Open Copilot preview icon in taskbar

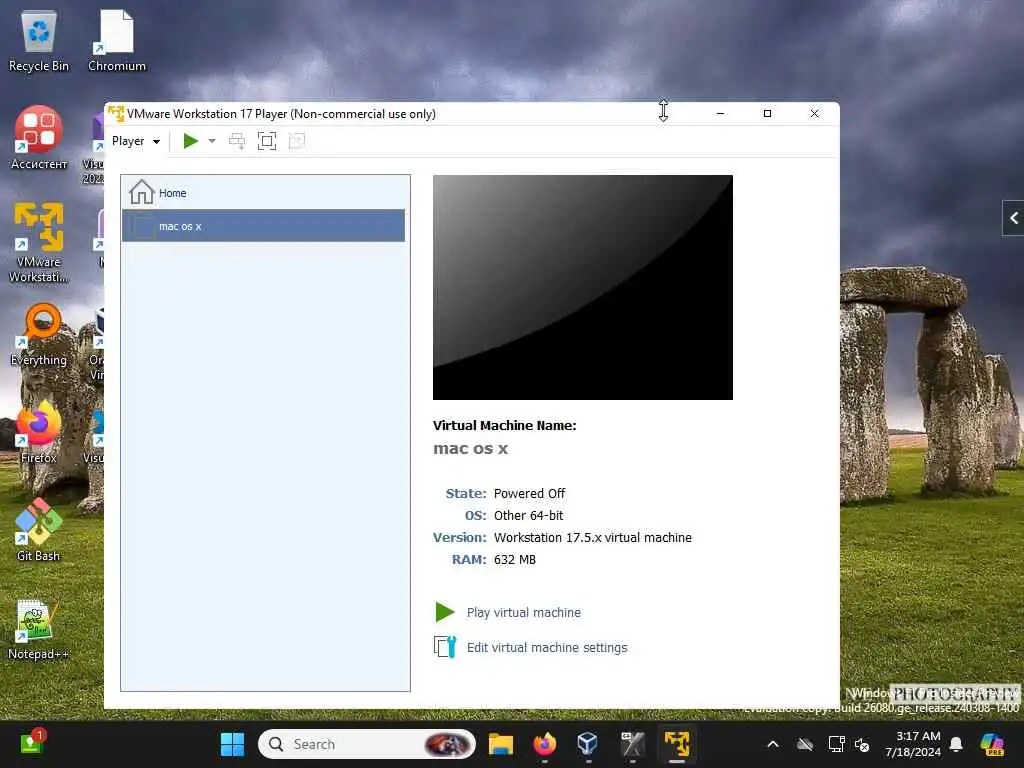pos(993,744)
